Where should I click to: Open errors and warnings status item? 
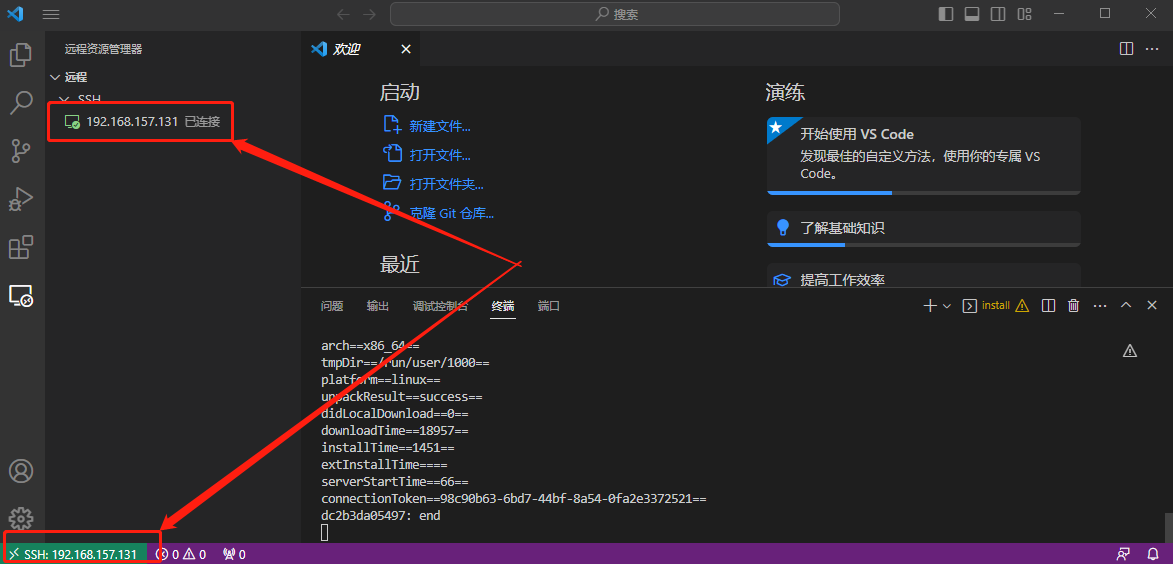pyautogui.click(x=180, y=554)
